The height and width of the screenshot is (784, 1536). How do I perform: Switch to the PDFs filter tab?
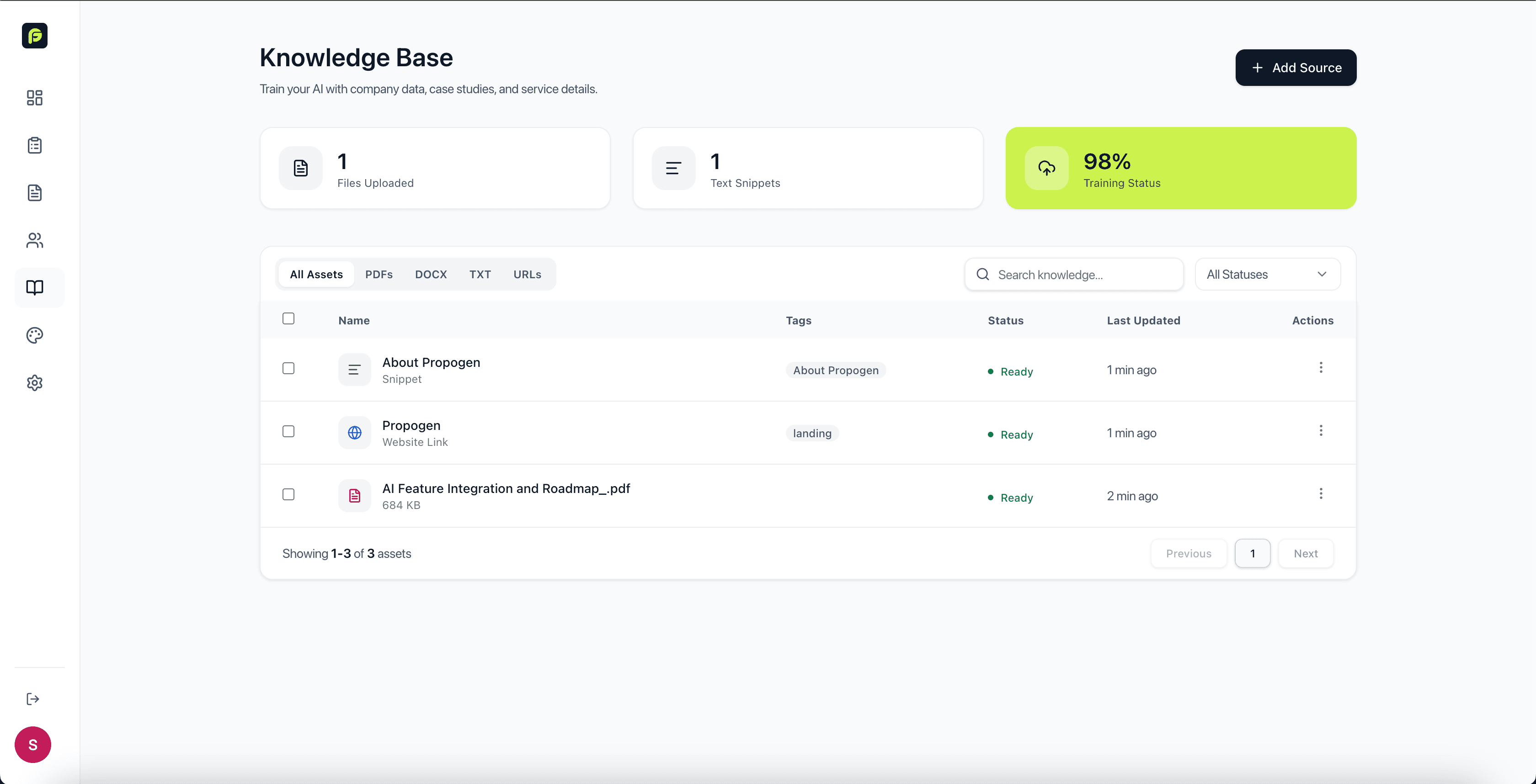tap(379, 274)
